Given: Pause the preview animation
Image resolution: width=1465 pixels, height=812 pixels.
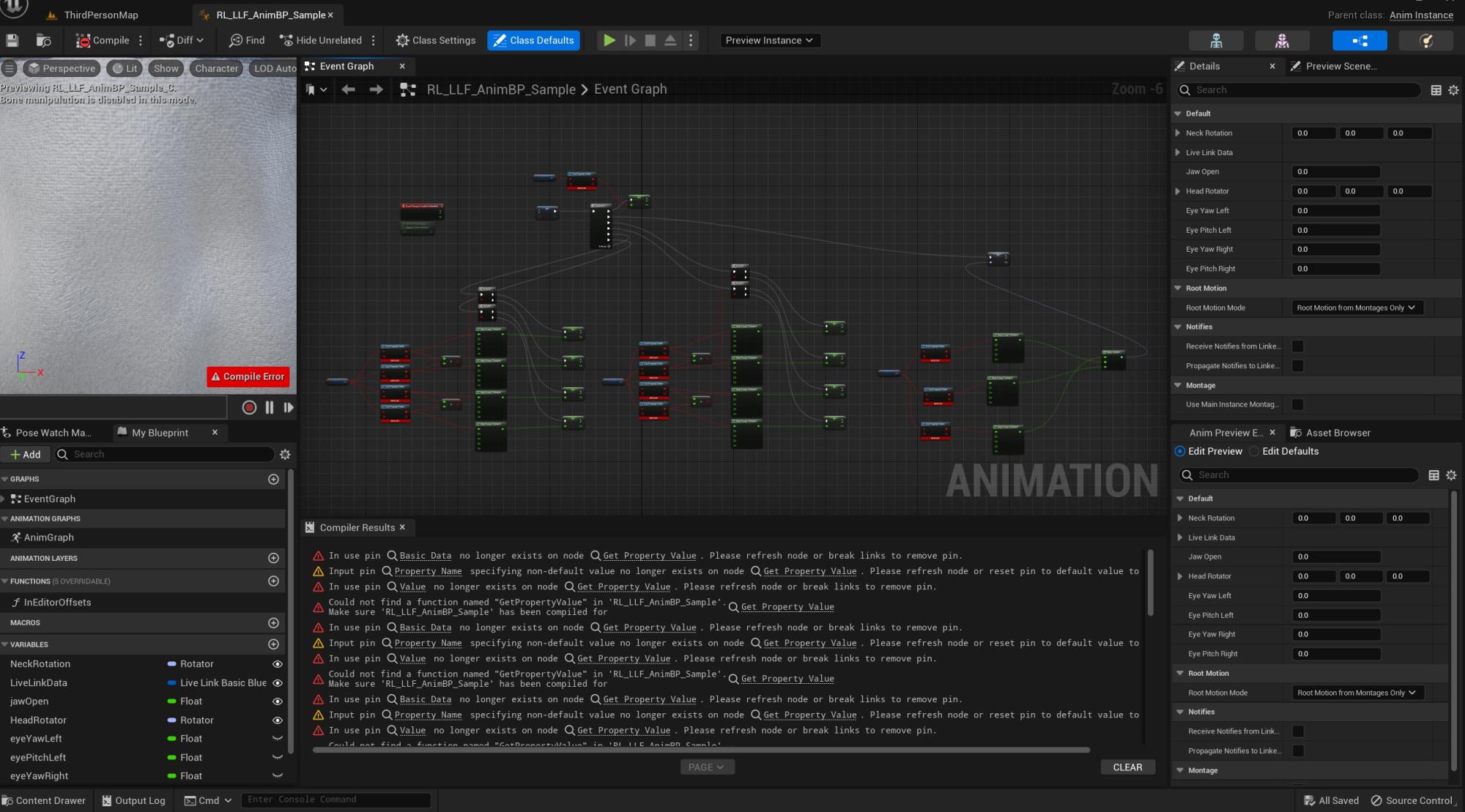Looking at the screenshot, I should (270, 407).
